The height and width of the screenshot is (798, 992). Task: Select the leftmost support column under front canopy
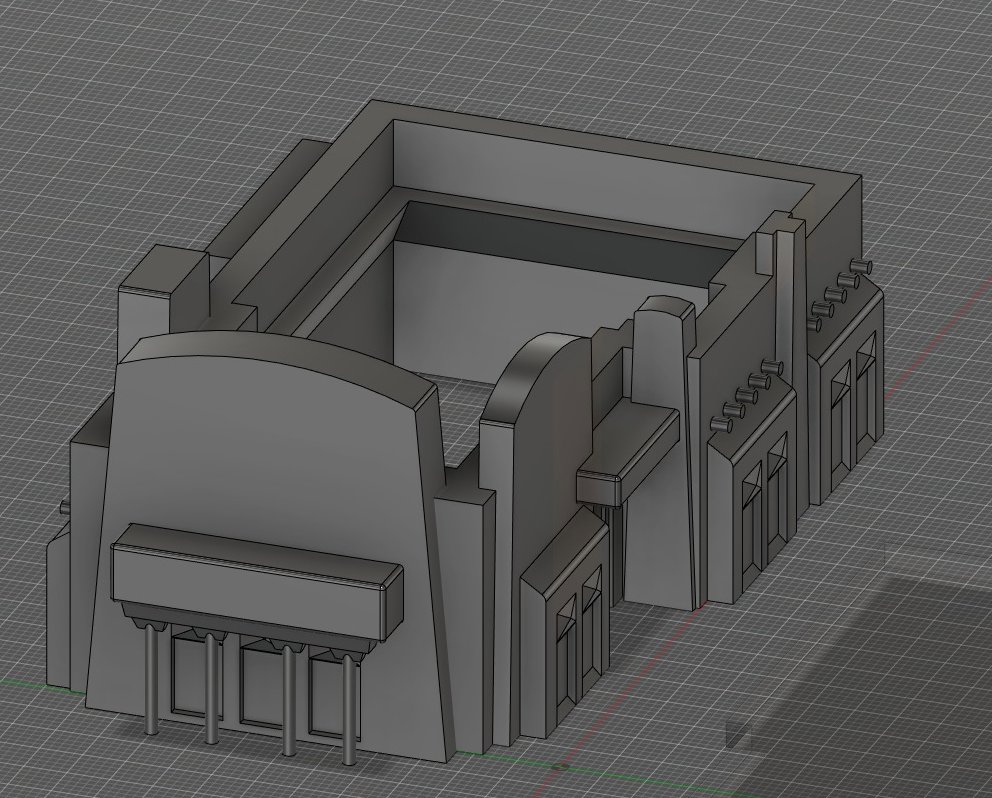click(151, 678)
